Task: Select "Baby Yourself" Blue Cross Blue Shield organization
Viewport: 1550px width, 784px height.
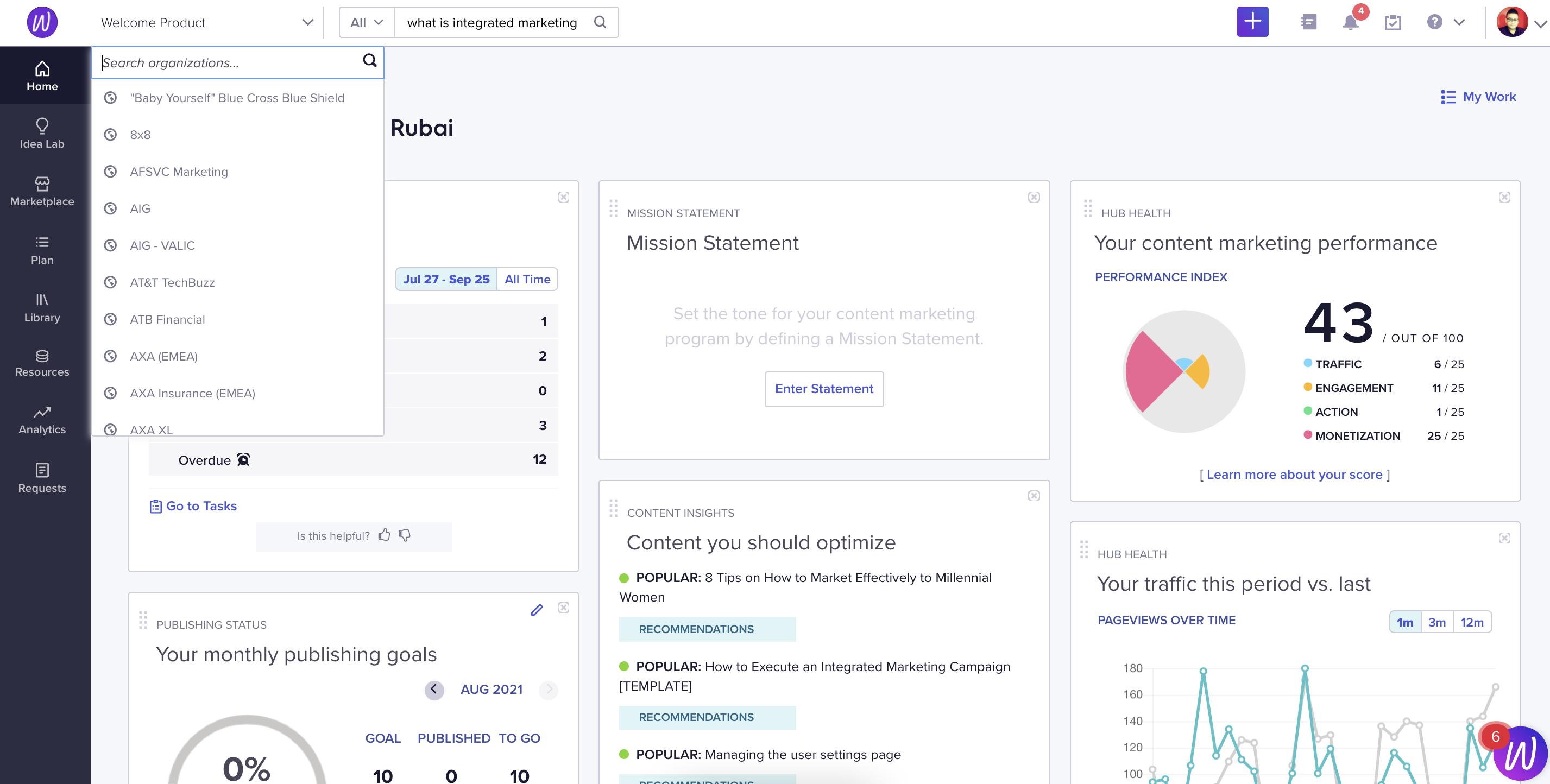Action: tap(237, 98)
